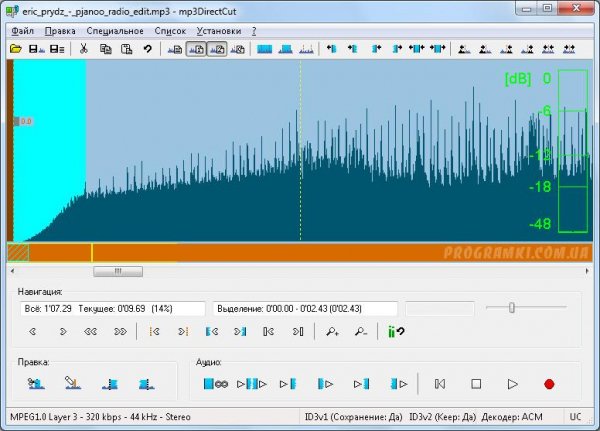This screenshot has width=600, height=431.
Task: Click the scrollbar right arrow below waveform
Action: (587, 271)
